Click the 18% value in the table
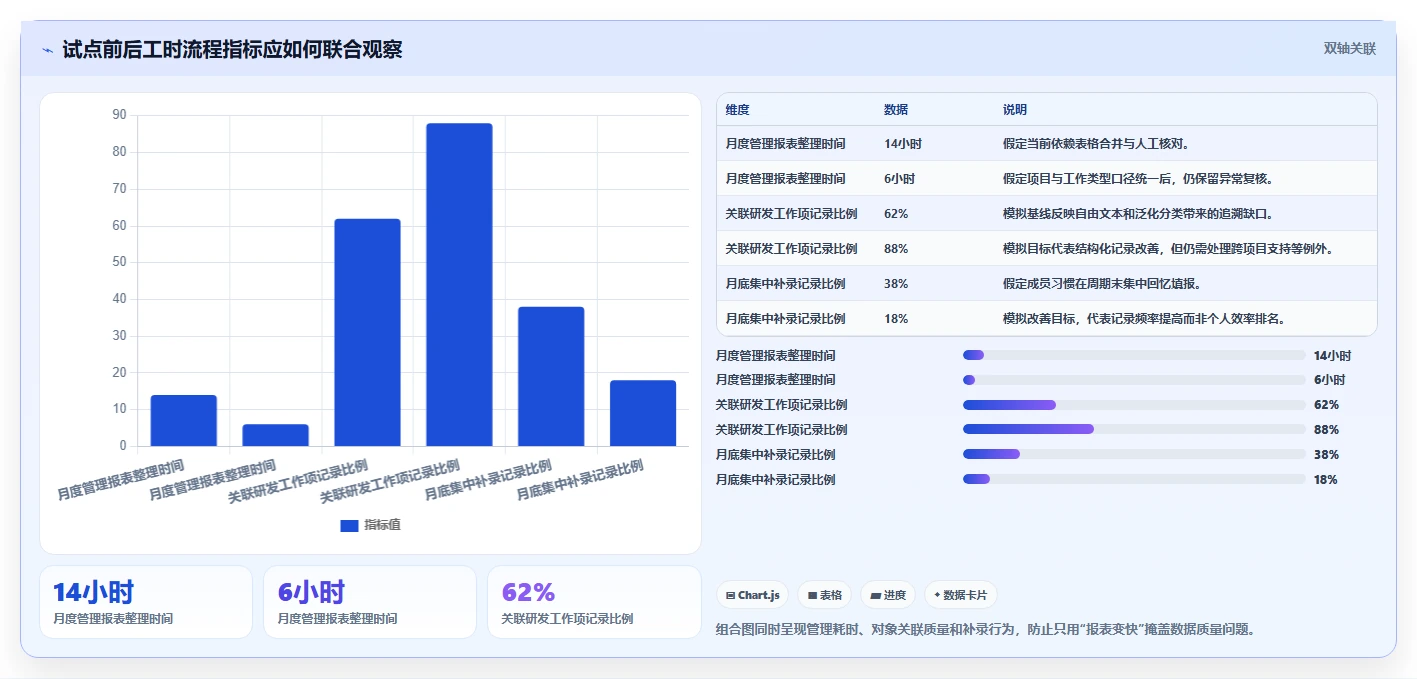Viewport: 1417px width, 679px height. 896,319
